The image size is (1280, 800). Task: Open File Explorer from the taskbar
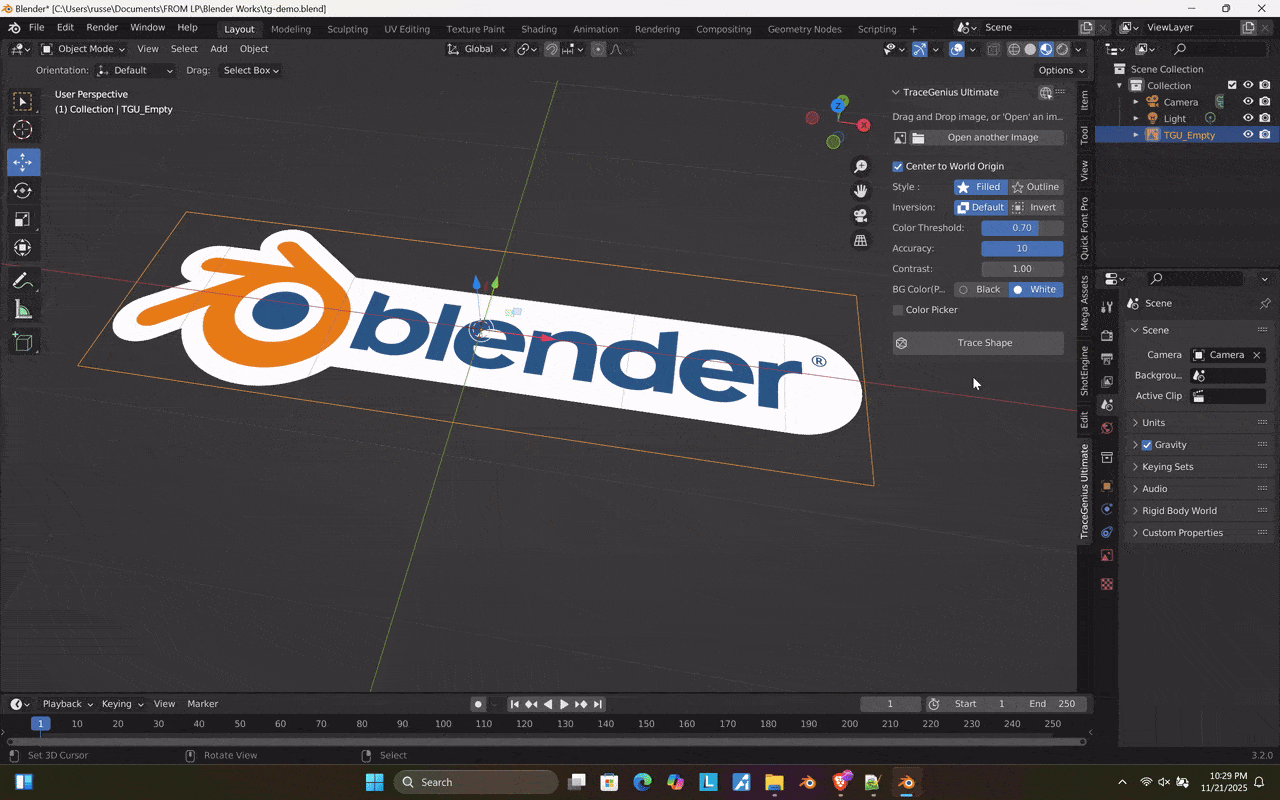pyautogui.click(x=774, y=782)
